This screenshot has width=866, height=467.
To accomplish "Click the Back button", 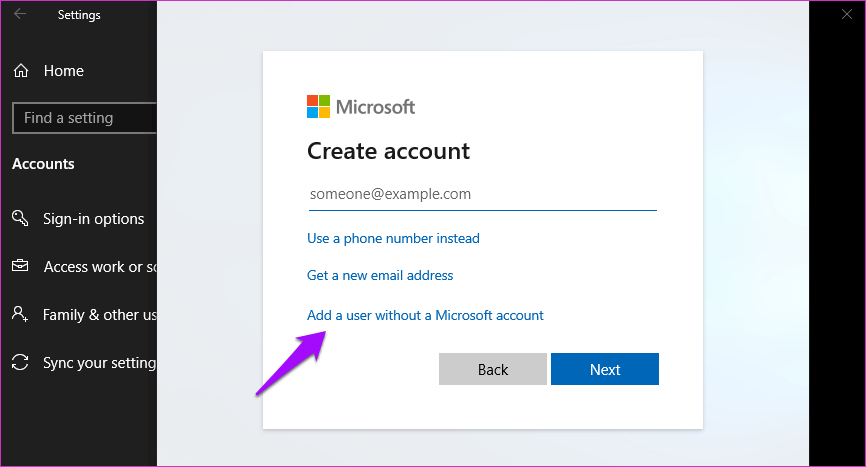I will (x=493, y=369).
